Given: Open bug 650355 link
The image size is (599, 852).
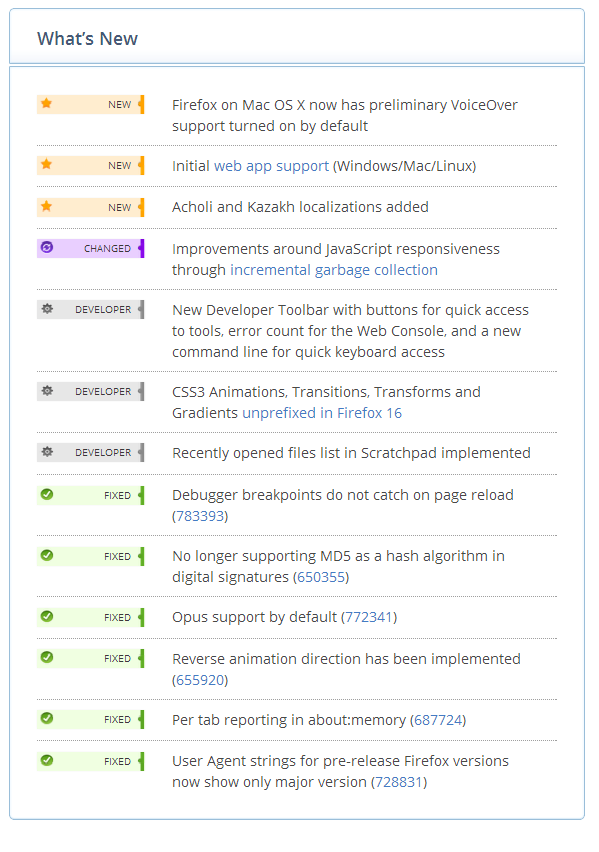Looking at the screenshot, I should (321, 577).
